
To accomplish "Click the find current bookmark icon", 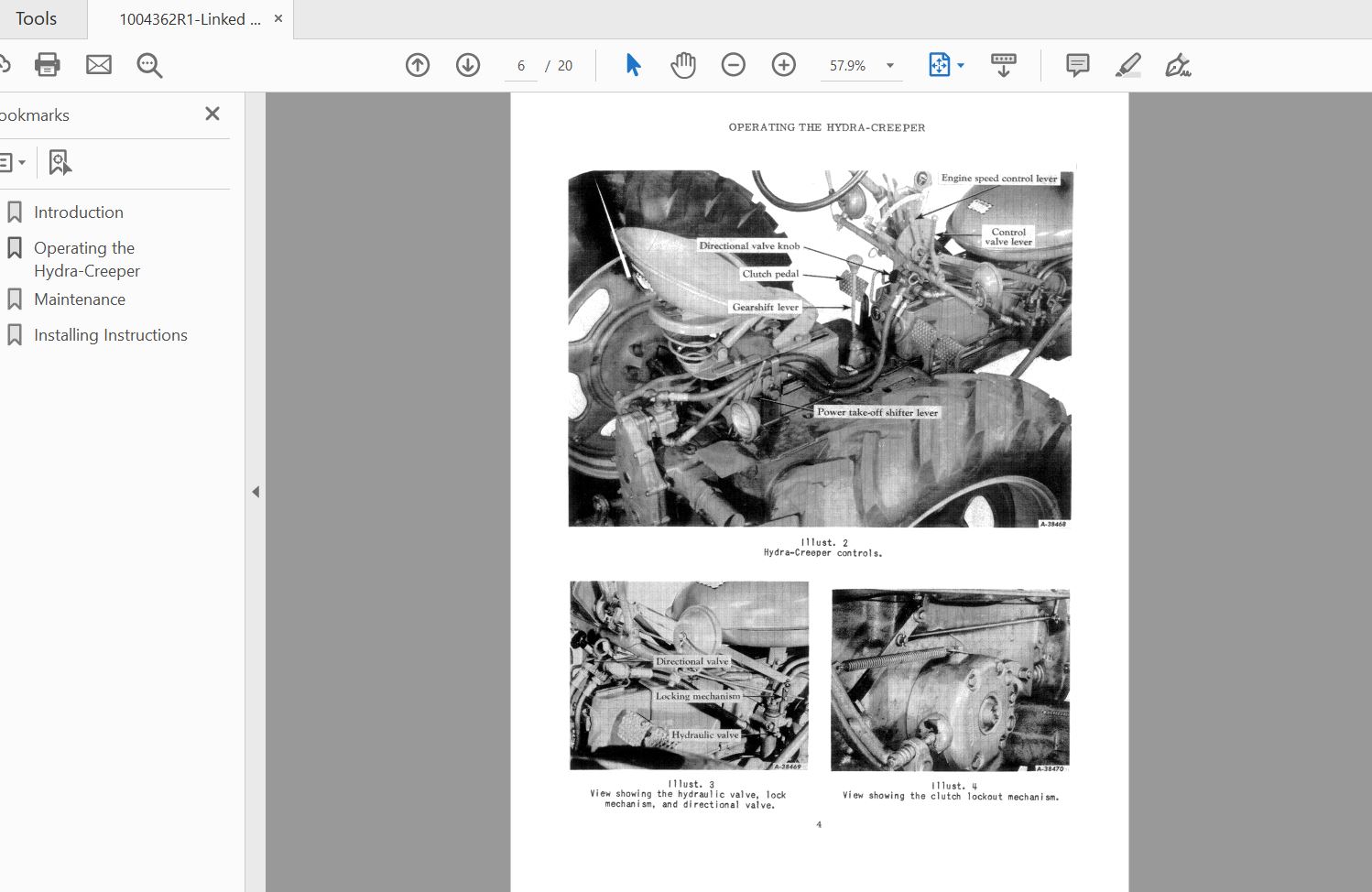I will pos(60,163).
